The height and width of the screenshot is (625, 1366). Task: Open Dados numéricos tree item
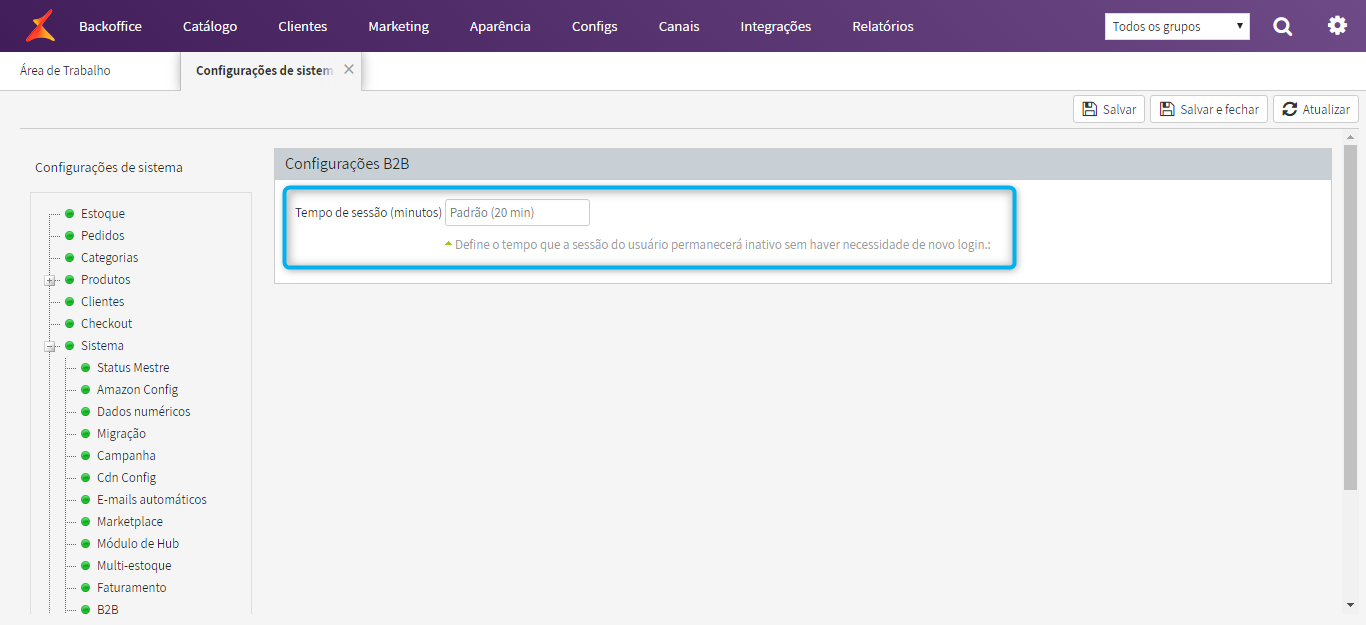tap(143, 411)
